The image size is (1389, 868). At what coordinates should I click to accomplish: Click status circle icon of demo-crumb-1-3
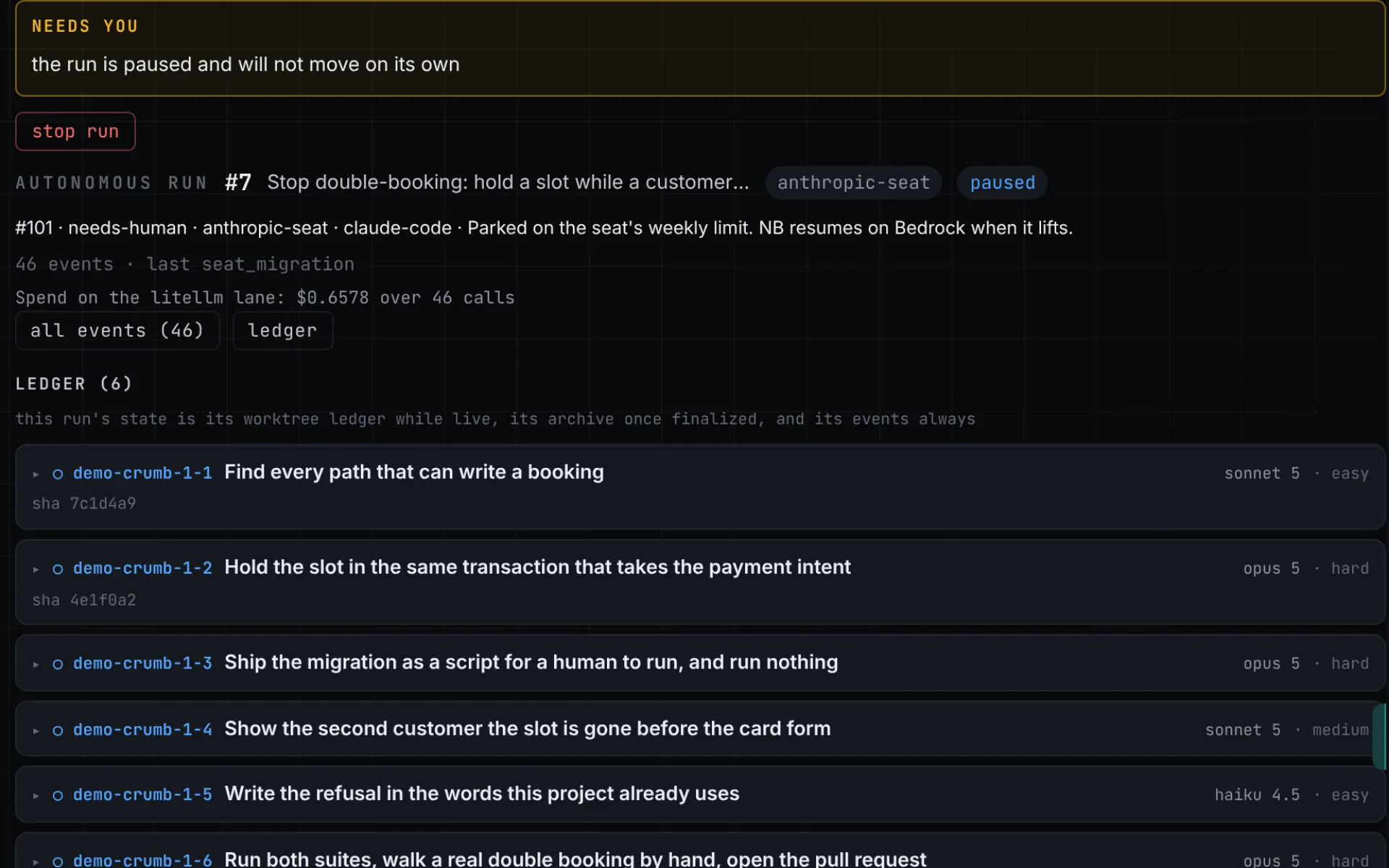pyautogui.click(x=58, y=664)
